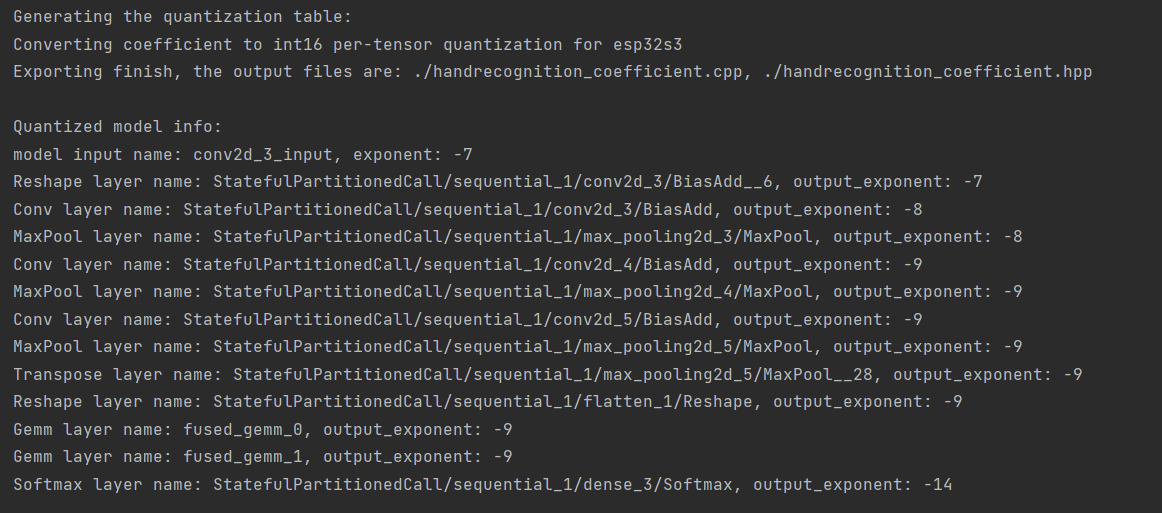Screen dimensions: 1162x513
Task: Click the conv2d_4/BiasAdd Conv layer line
Action: (468, 265)
